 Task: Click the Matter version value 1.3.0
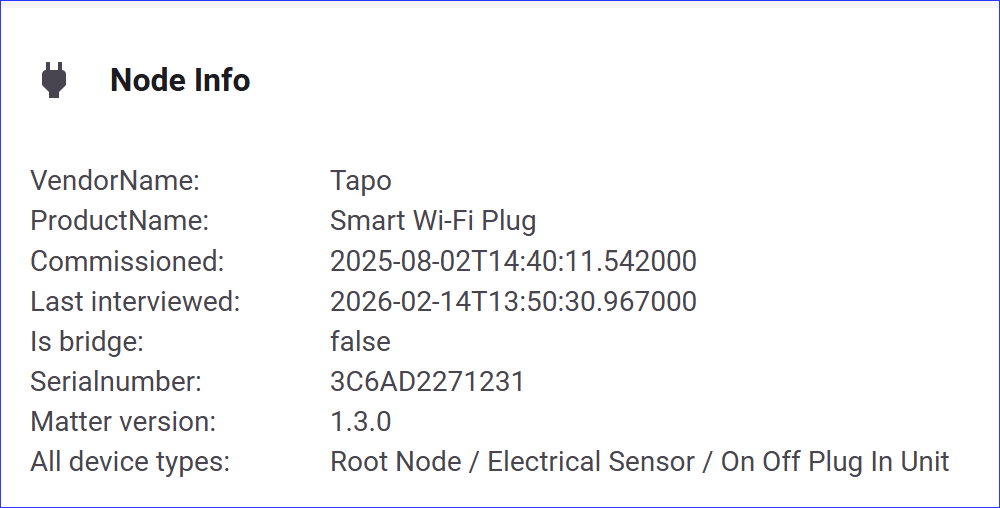pos(360,422)
